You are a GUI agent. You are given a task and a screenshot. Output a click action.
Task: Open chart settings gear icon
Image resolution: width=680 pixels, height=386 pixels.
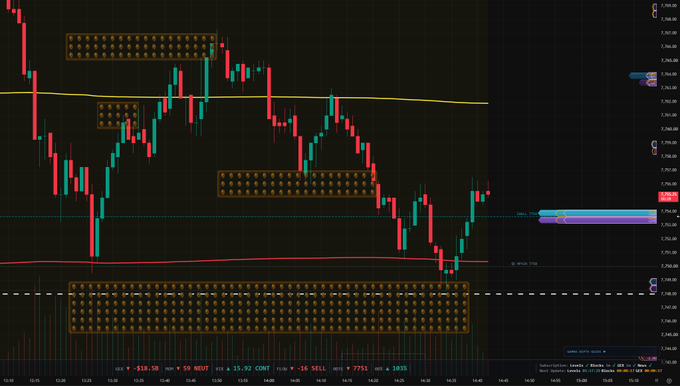669,381
